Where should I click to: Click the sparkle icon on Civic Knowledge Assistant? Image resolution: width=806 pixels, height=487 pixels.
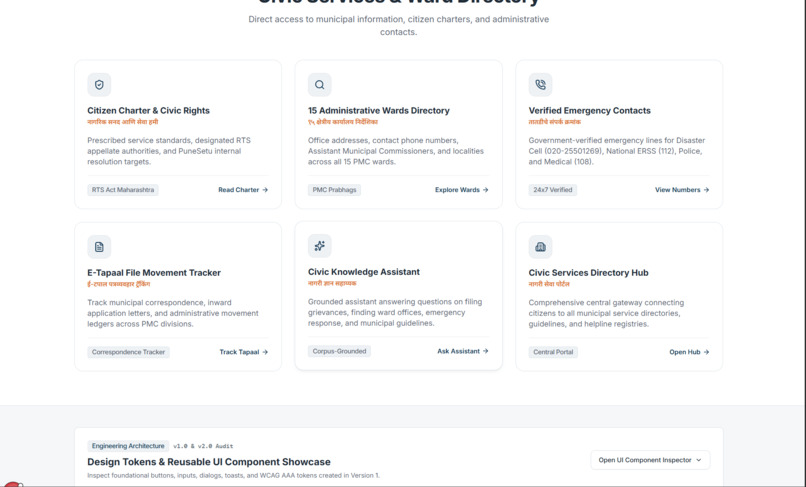[320, 246]
